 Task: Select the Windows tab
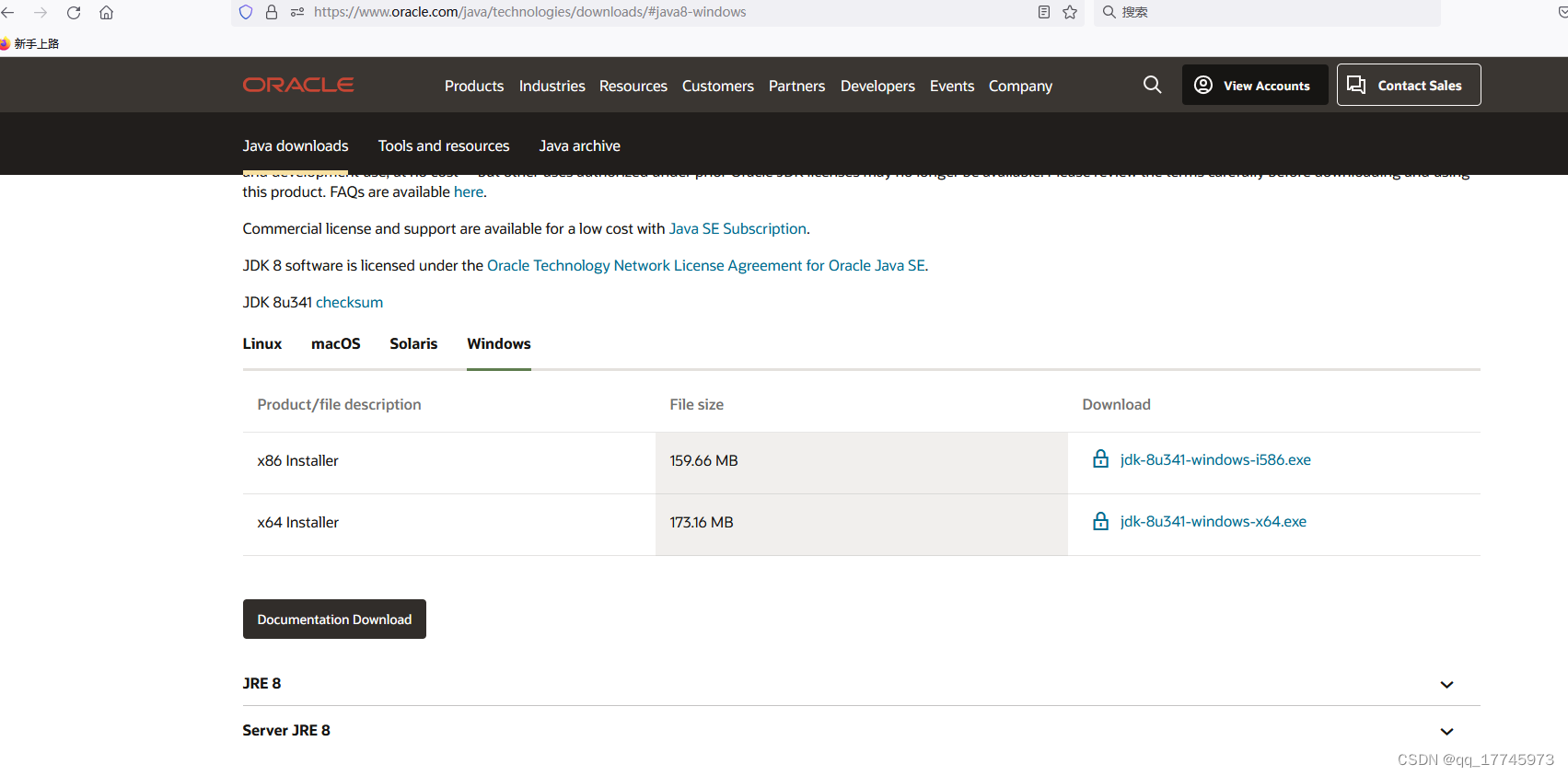[x=499, y=343]
